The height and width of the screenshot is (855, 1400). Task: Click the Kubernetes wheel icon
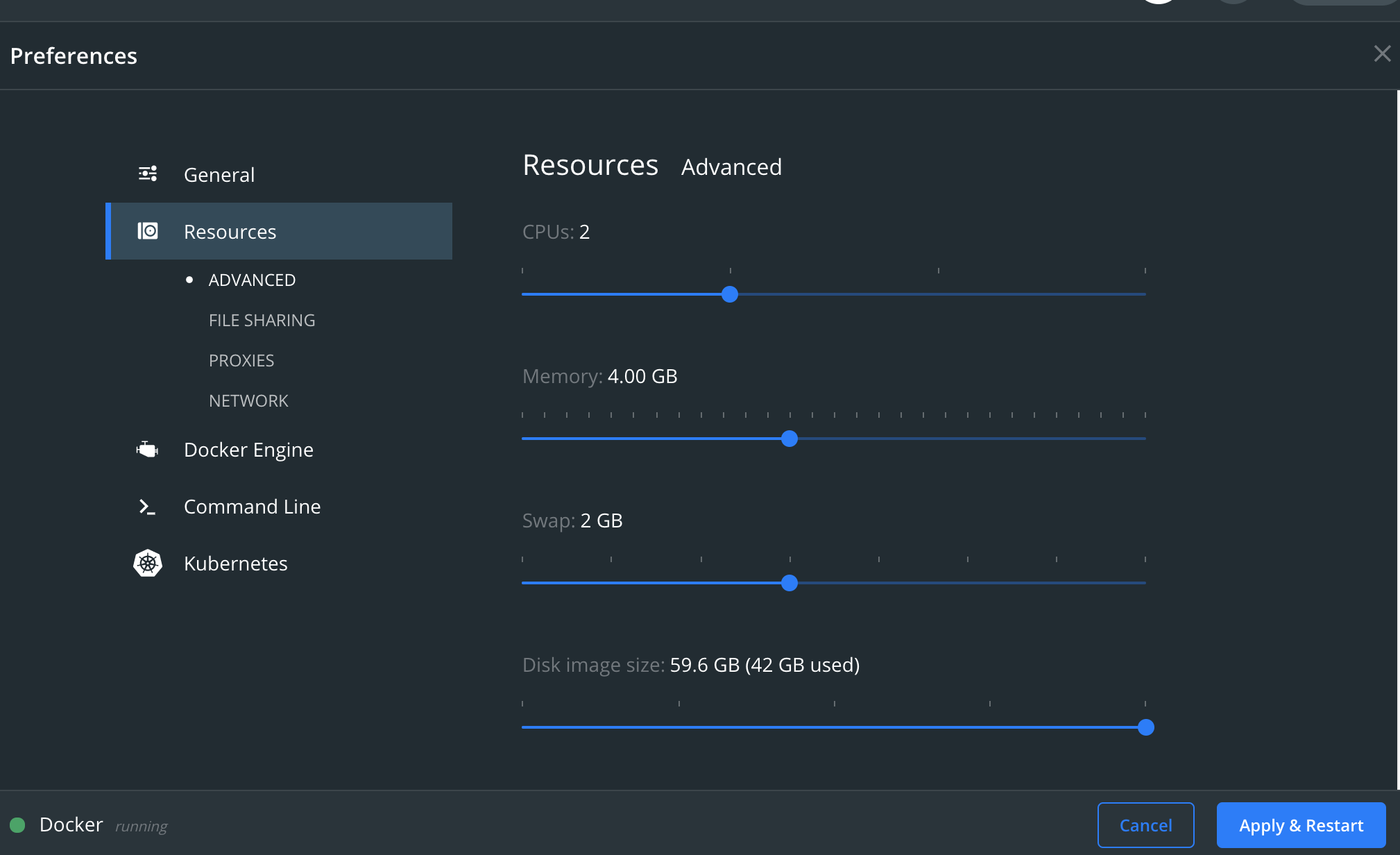(x=147, y=564)
